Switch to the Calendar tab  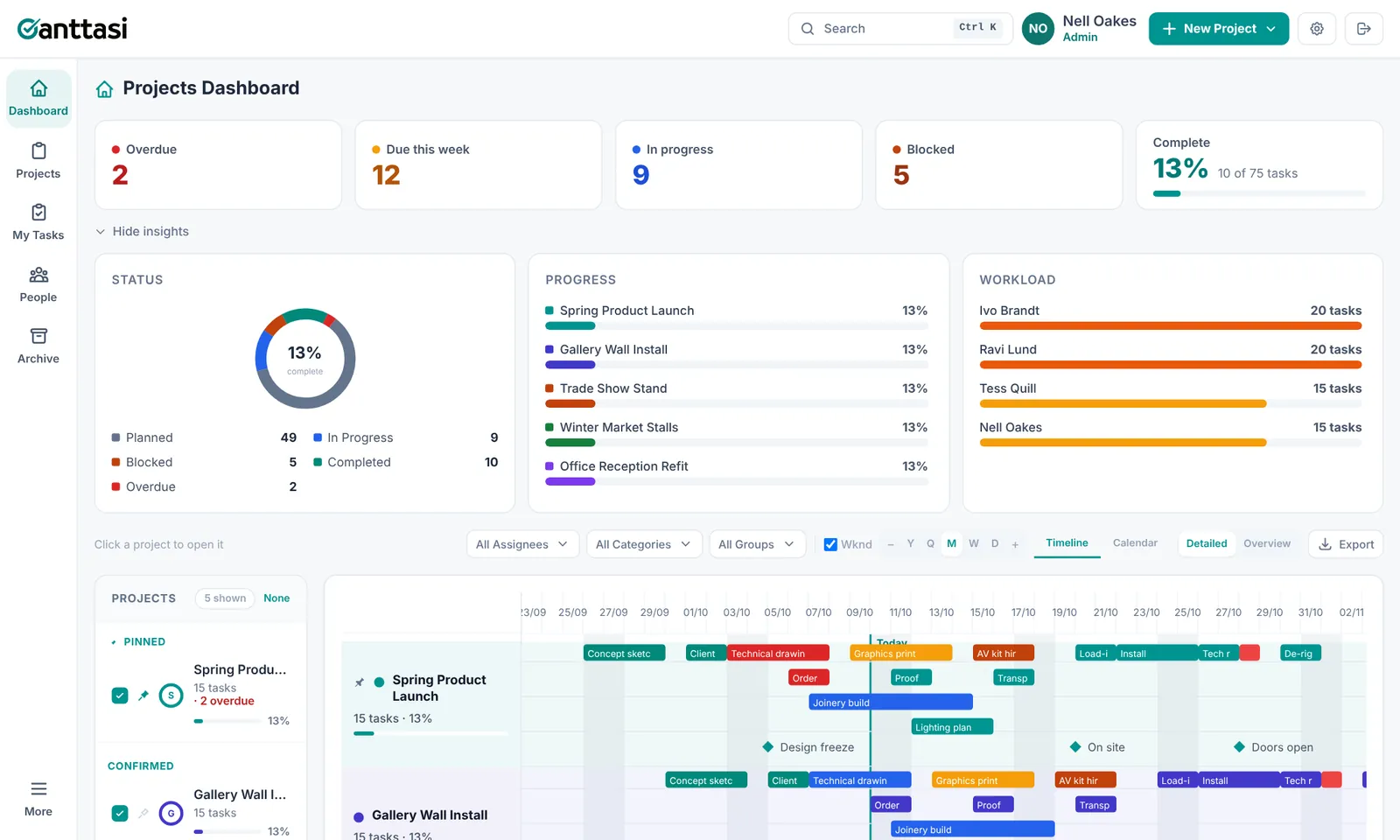point(1135,543)
